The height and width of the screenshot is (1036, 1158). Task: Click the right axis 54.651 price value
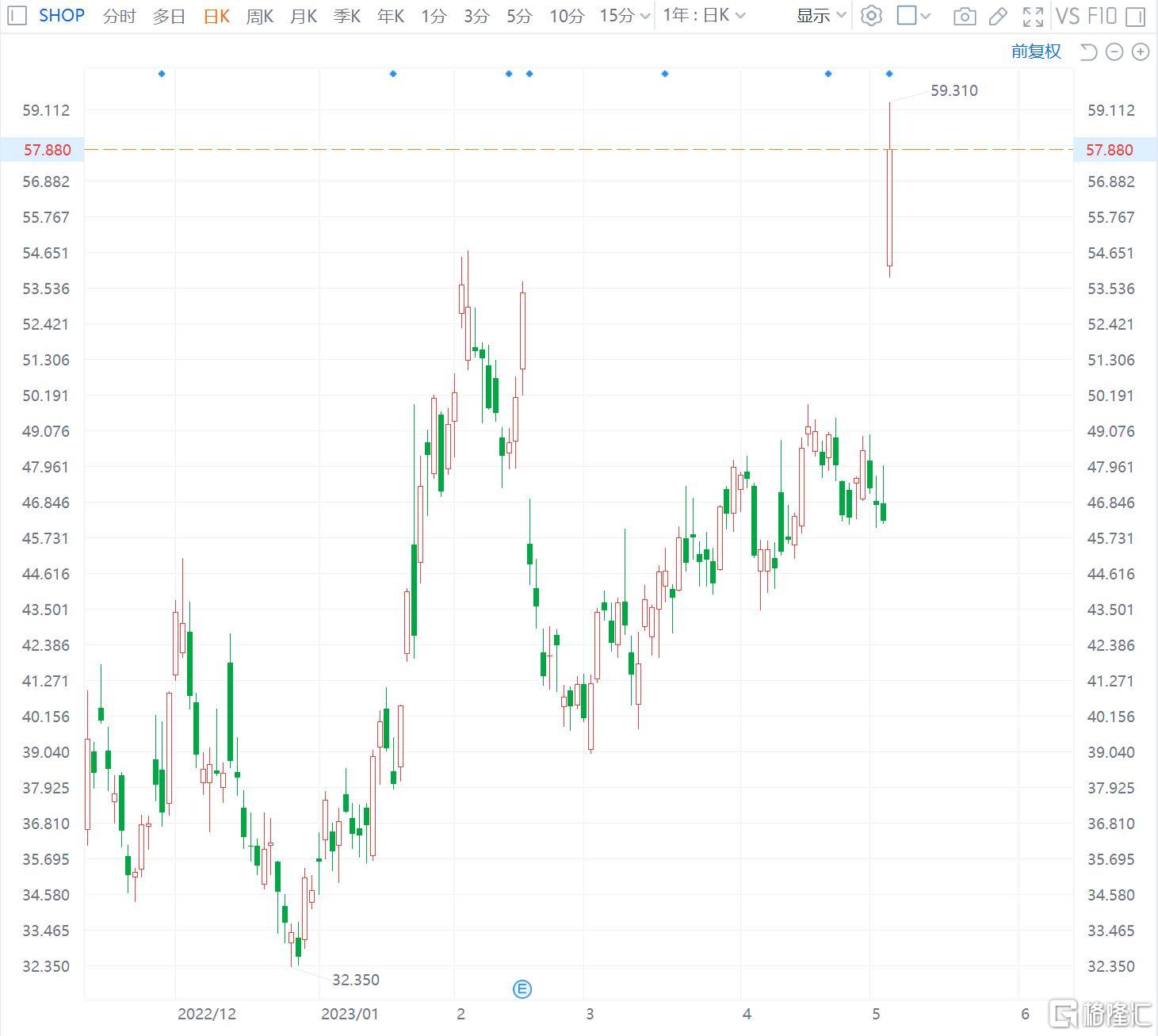(1111, 253)
